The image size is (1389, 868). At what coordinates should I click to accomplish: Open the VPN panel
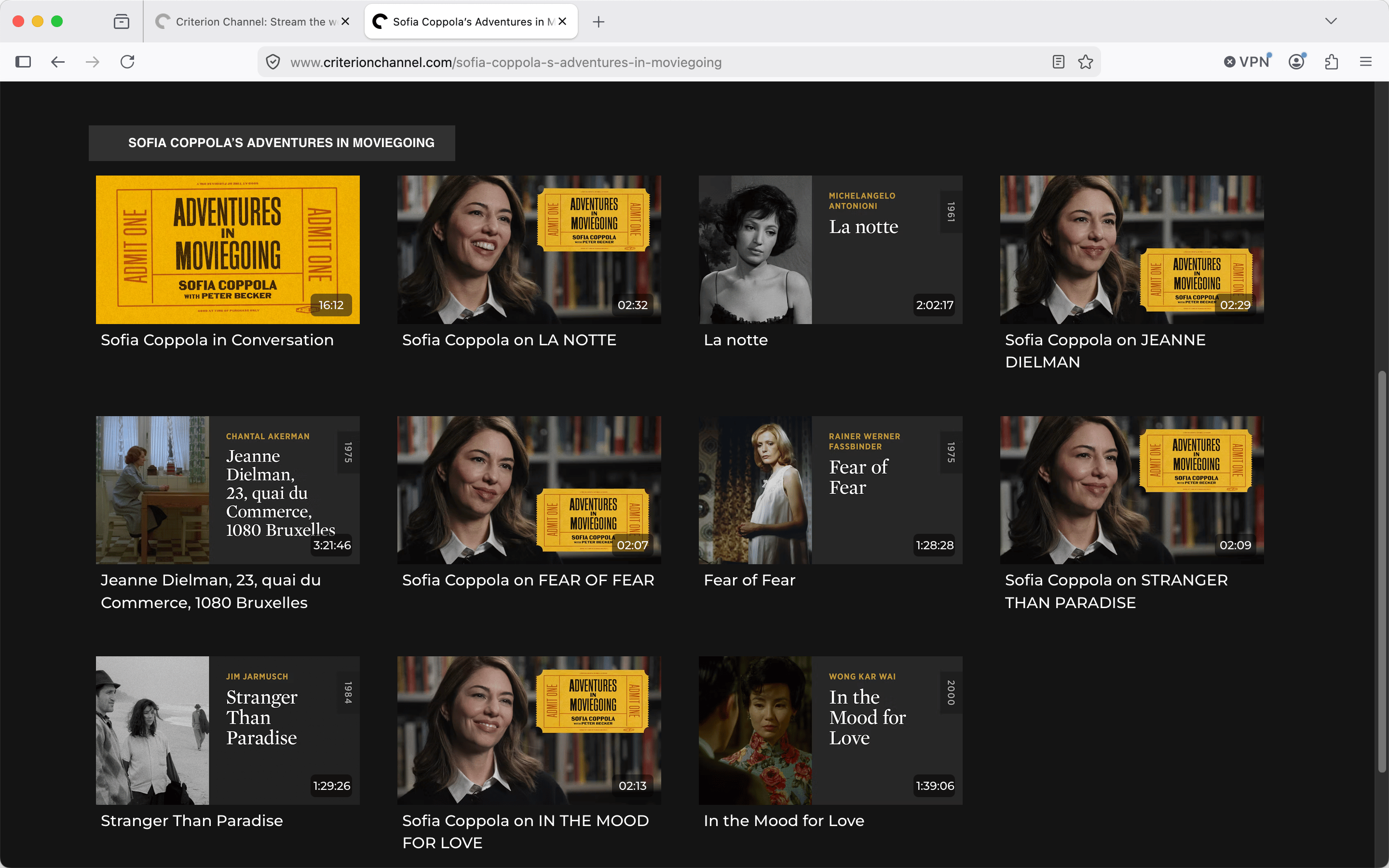(1248, 62)
